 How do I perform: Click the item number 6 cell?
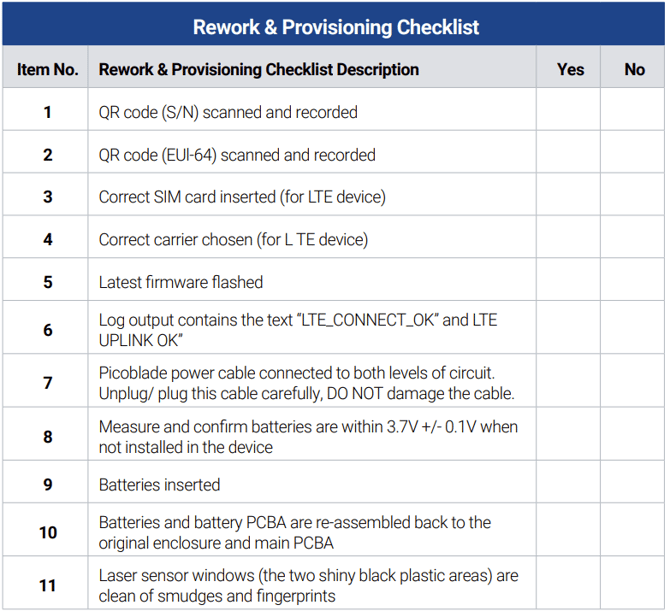[x=47, y=329]
